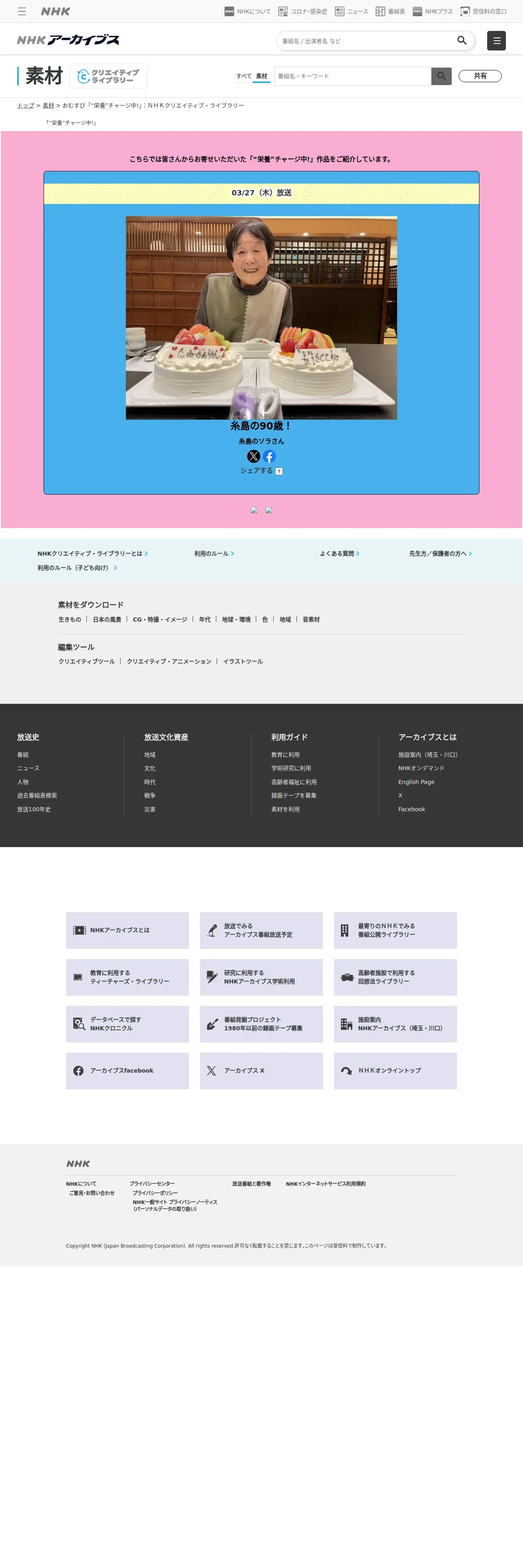Screen dimensions: 523x1568
Task: Click NHKアーカイブス学術利用 tile
Action: click(261, 977)
